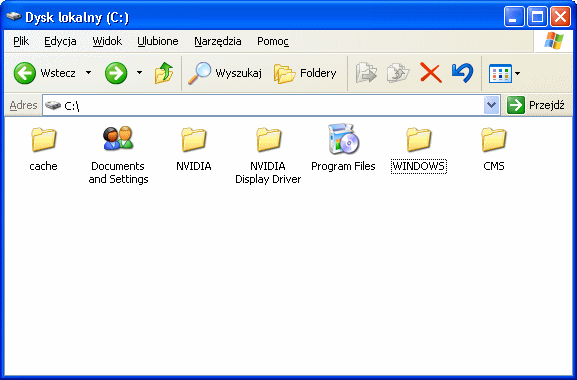This screenshot has height=380, width=577.
Task: Open the Ulubione menu
Action: pyautogui.click(x=157, y=41)
